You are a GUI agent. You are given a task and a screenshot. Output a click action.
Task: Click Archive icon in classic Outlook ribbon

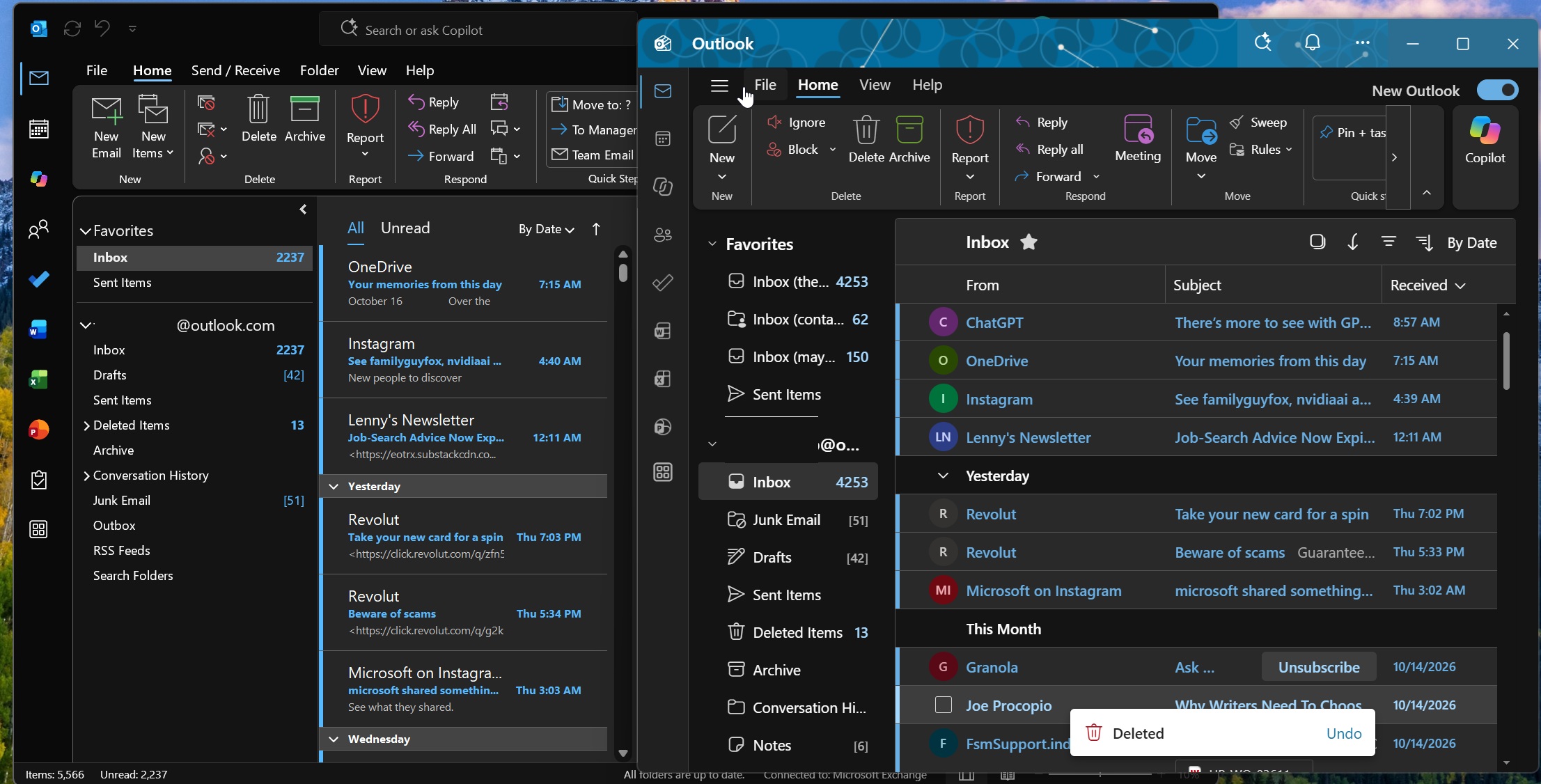click(x=305, y=109)
